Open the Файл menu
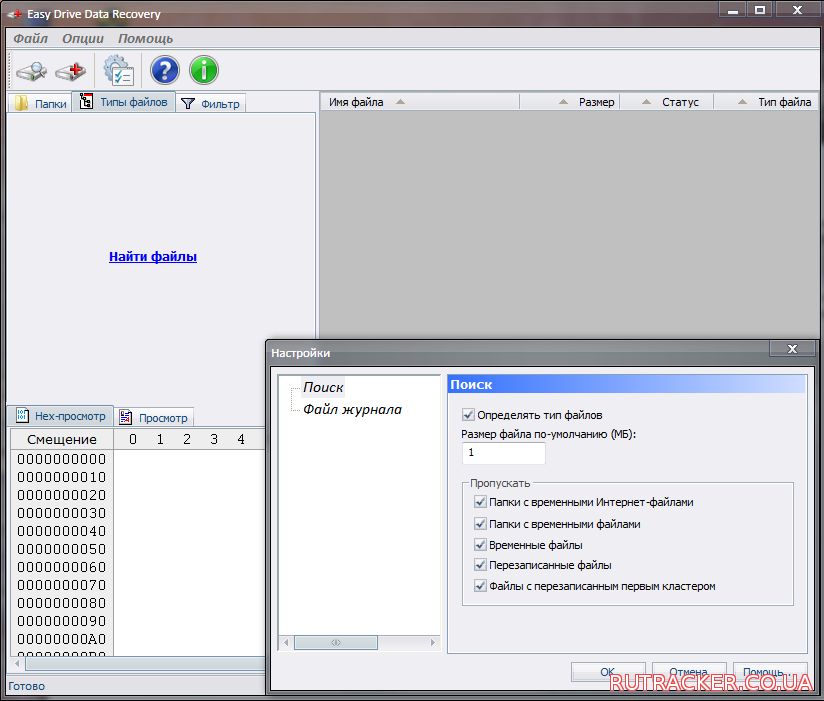 (x=30, y=38)
